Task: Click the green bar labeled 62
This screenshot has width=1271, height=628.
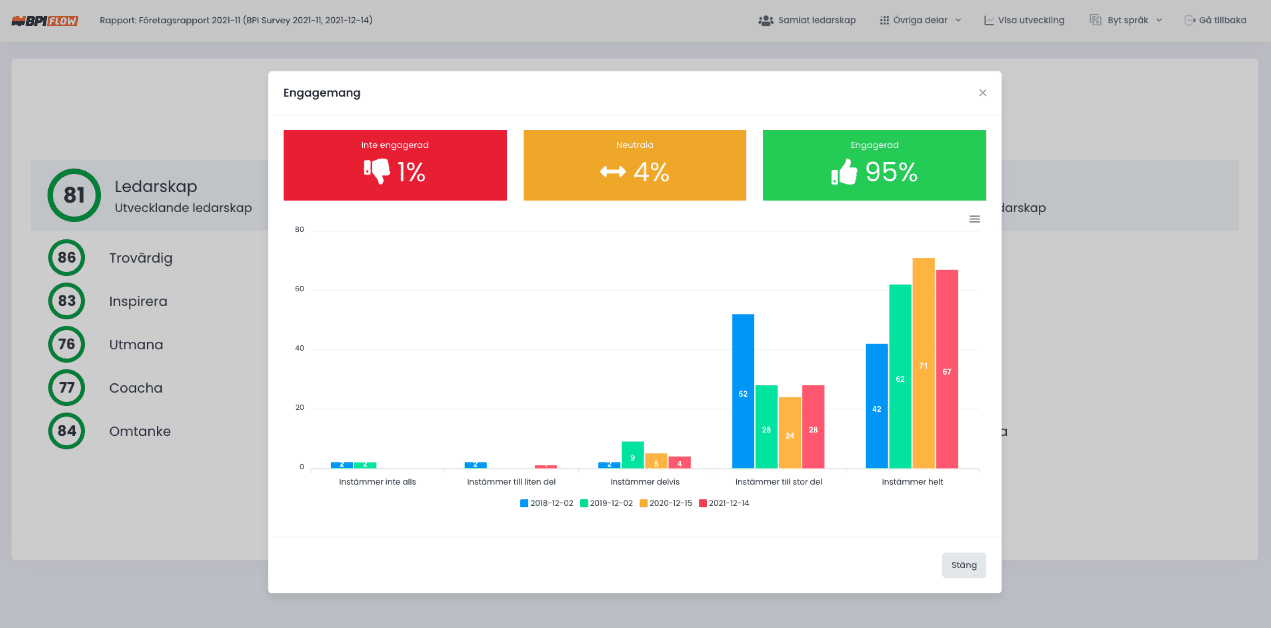Action: pos(900,376)
